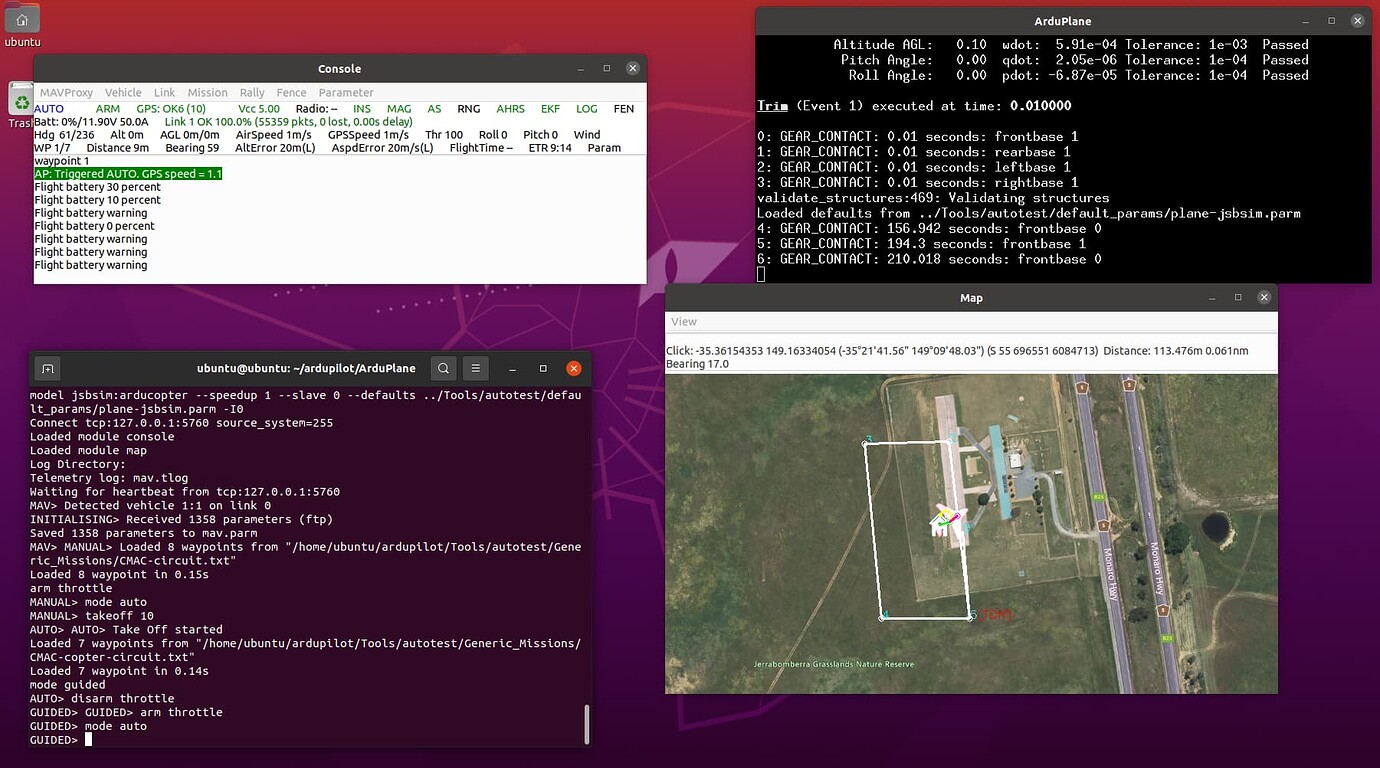Click the MAG status indicator
This screenshot has height=768, width=1380.
coord(399,109)
